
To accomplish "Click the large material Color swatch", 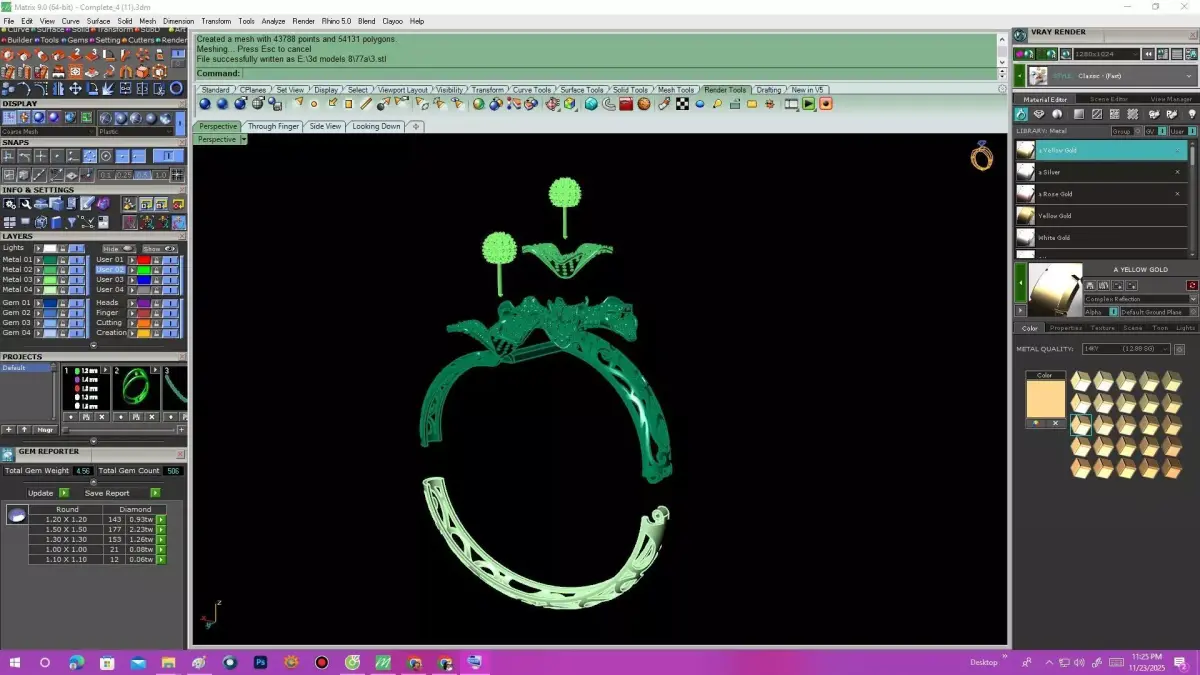I will coord(1045,399).
